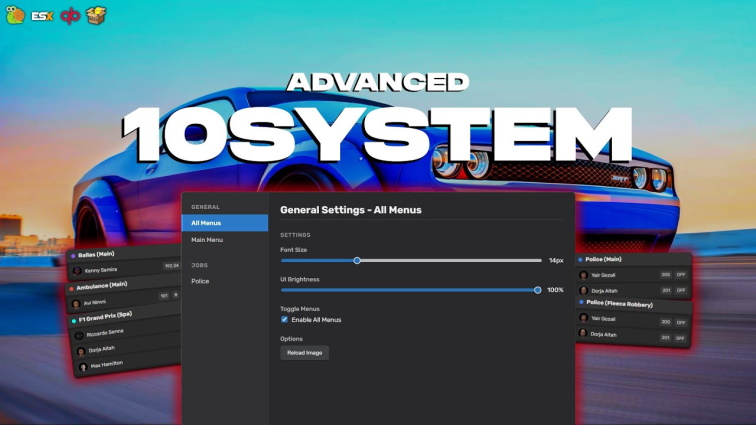Image resolution: width=756 pixels, height=425 pixels.
Task: Select All Menus in the General sidebar
Action: click(x=225, y=223)
